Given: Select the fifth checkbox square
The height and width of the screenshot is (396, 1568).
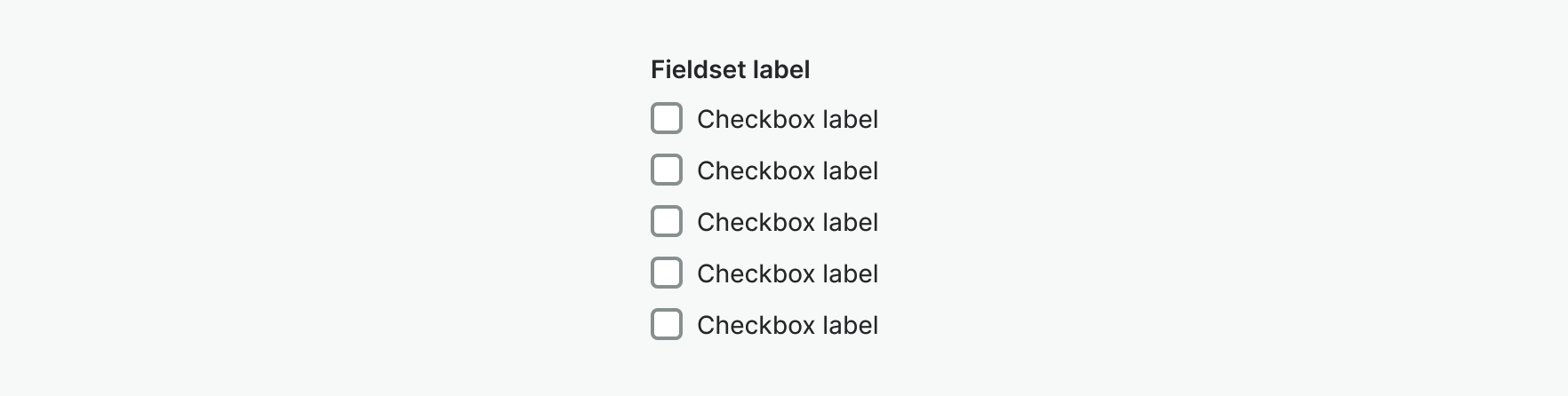Looking at the screenshot, I should (667, 324).
